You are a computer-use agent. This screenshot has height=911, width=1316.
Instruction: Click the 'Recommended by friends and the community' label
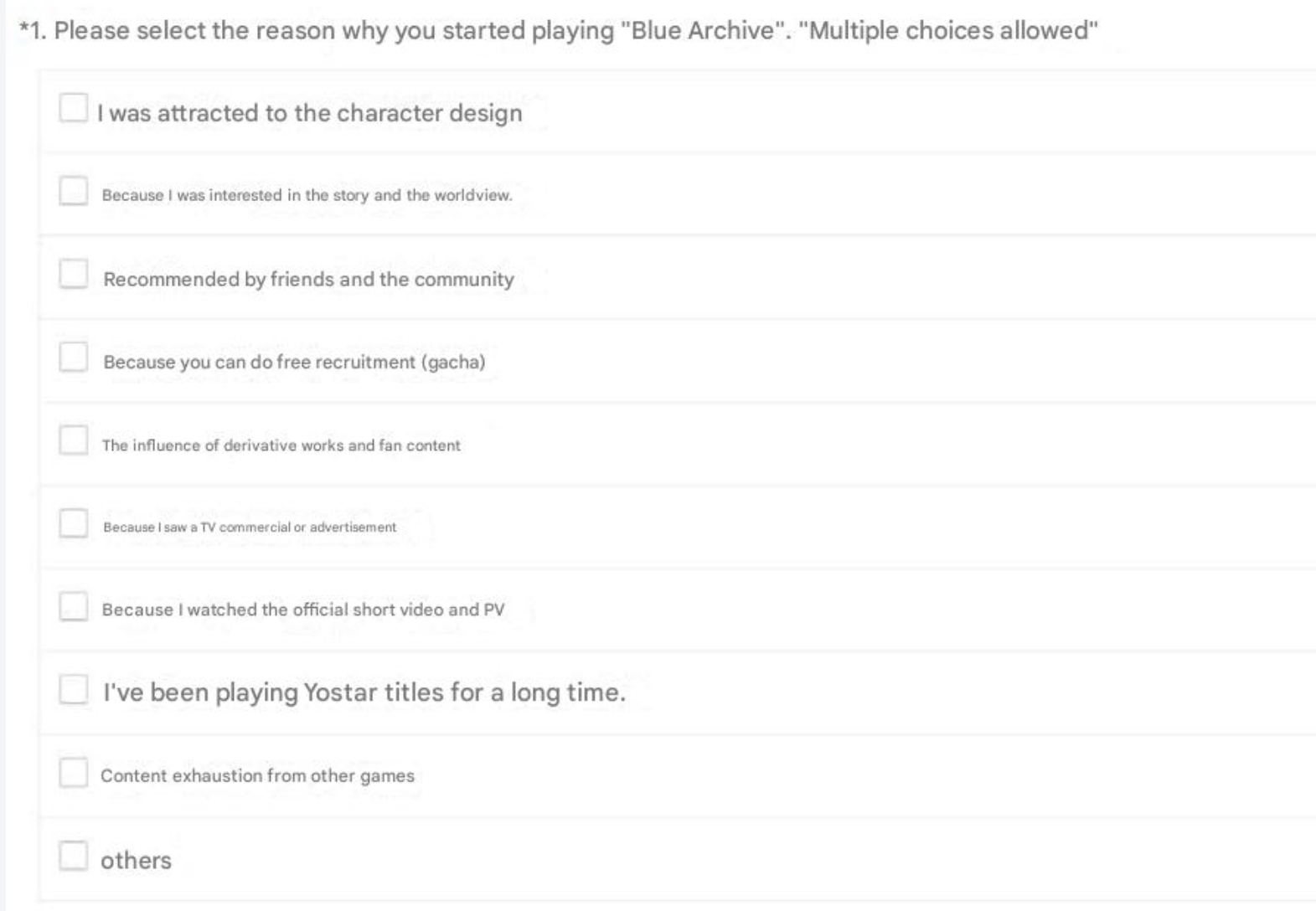(x=308, y=279)
